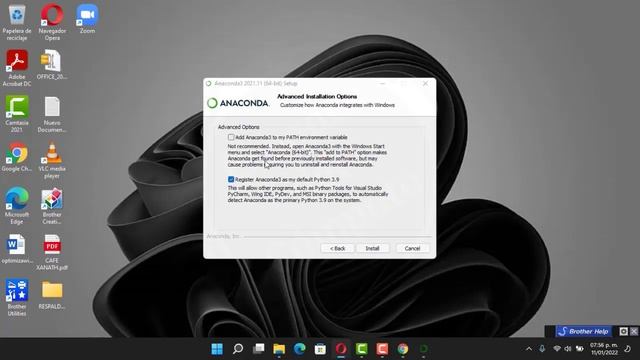This screenshot has width=640, height=360.
Task: Click the battery tray icon
Action: click(580, 349)
